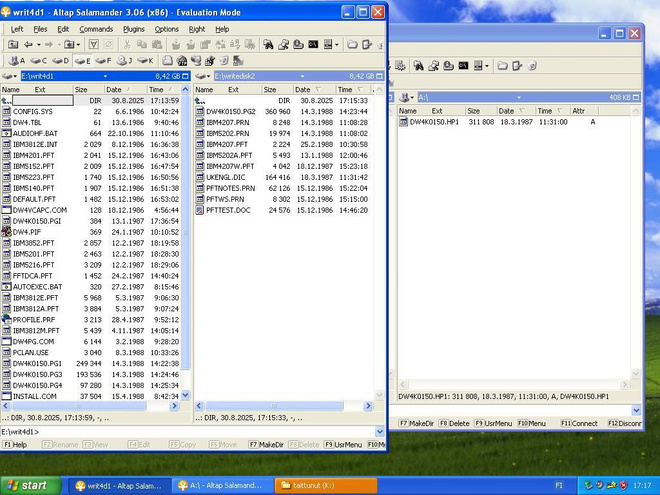The height and width of the screenshot is (495, 660).
Task: Open the Commands menu
Action: (x=96, y=29)
